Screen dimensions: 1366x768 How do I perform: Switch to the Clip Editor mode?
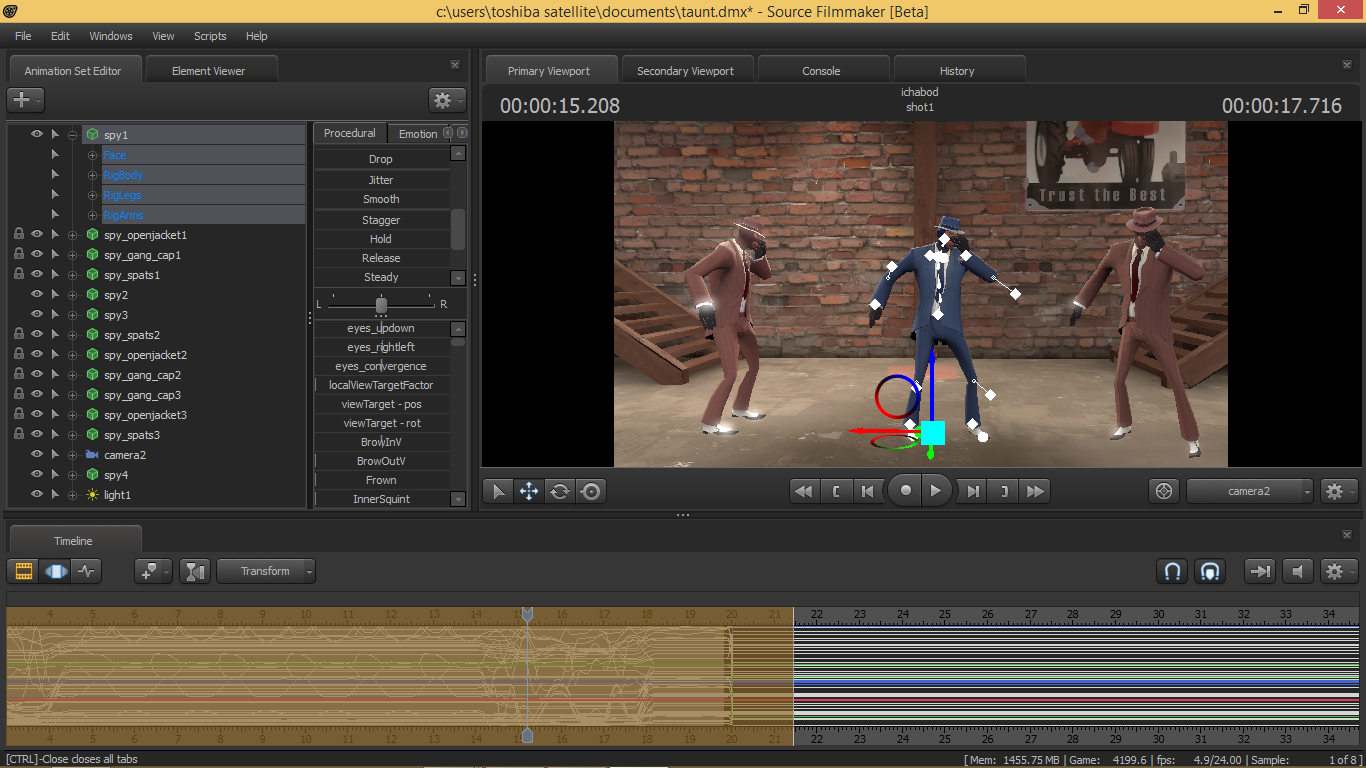(24, 571)
